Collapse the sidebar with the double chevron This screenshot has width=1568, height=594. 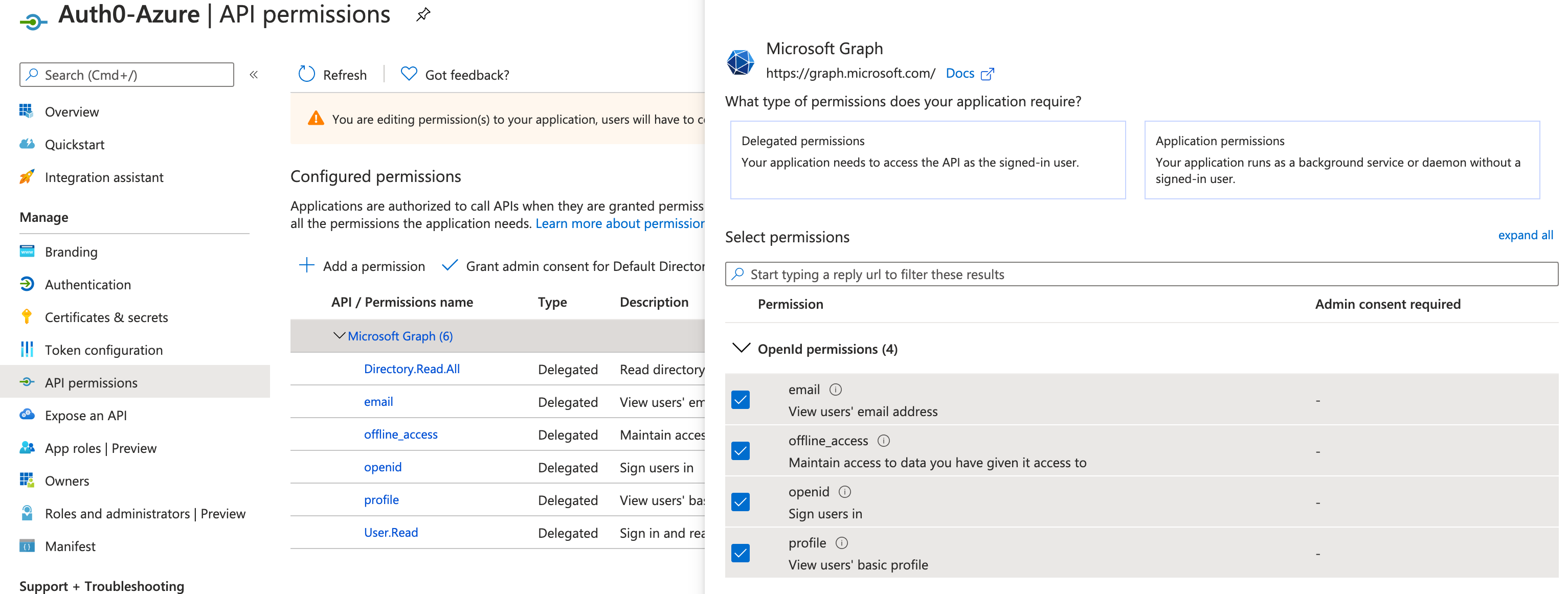pyautogui.click(x=254, y=75)
